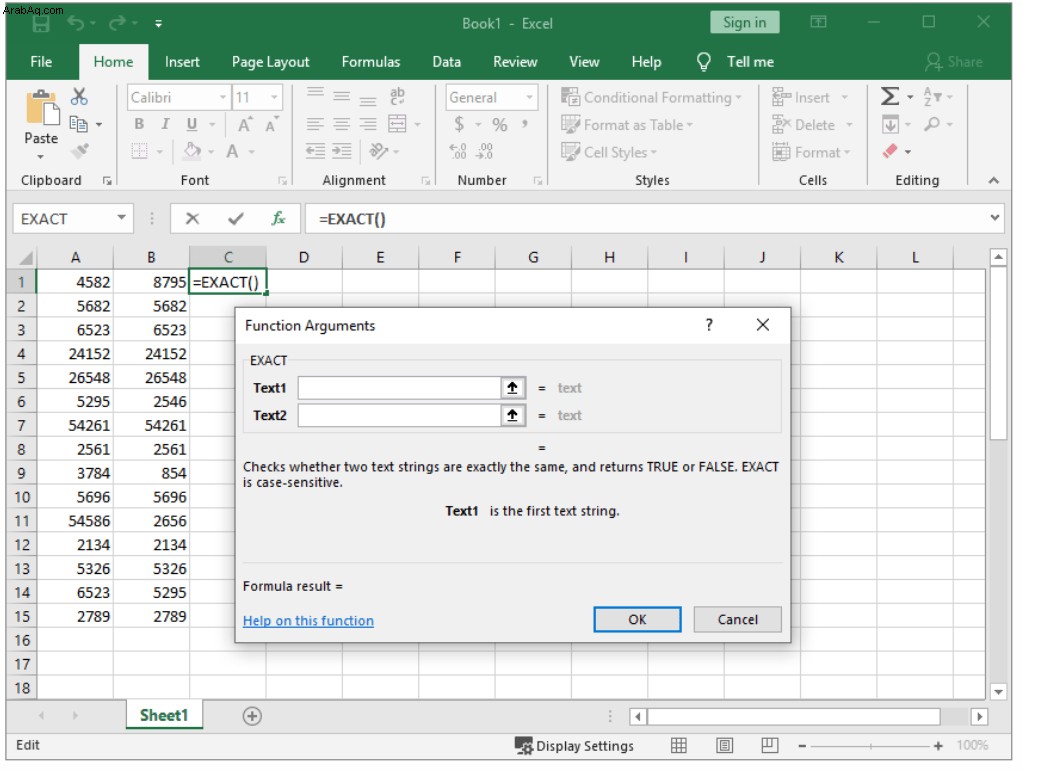Switch to Page Layout view icon

(x=725, y=746)
